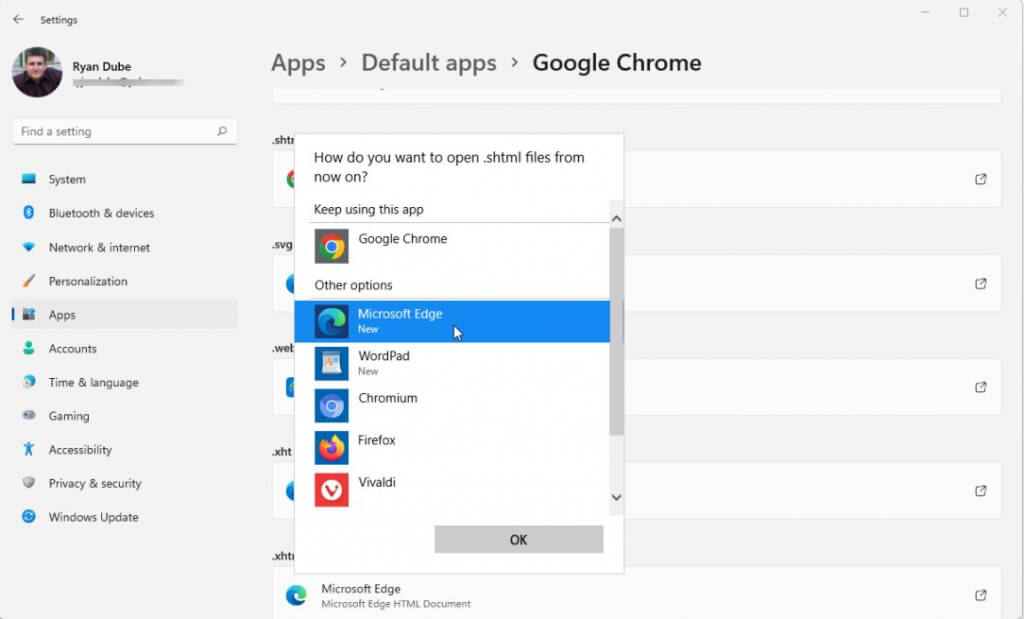1024x619 pixels.
Task: Open external link icon for .svg row
Action: coord(981,283)
